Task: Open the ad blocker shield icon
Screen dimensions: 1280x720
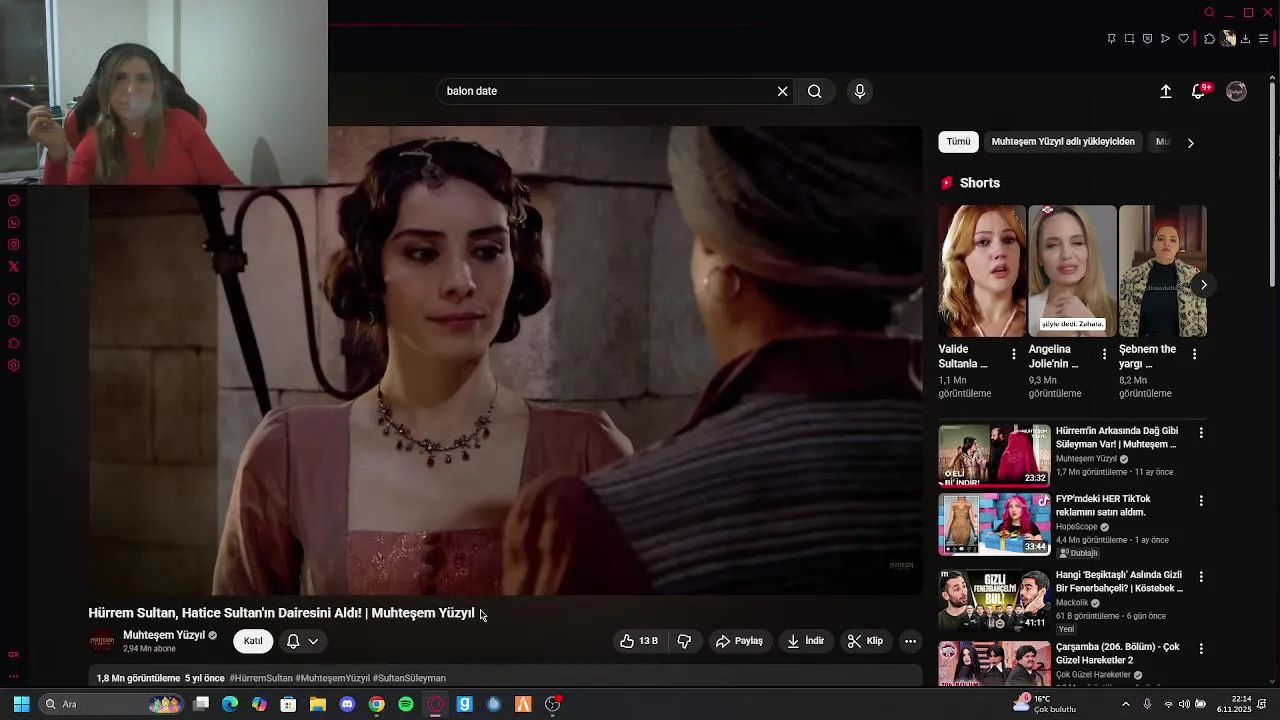Action: (x=1147, y=39)
